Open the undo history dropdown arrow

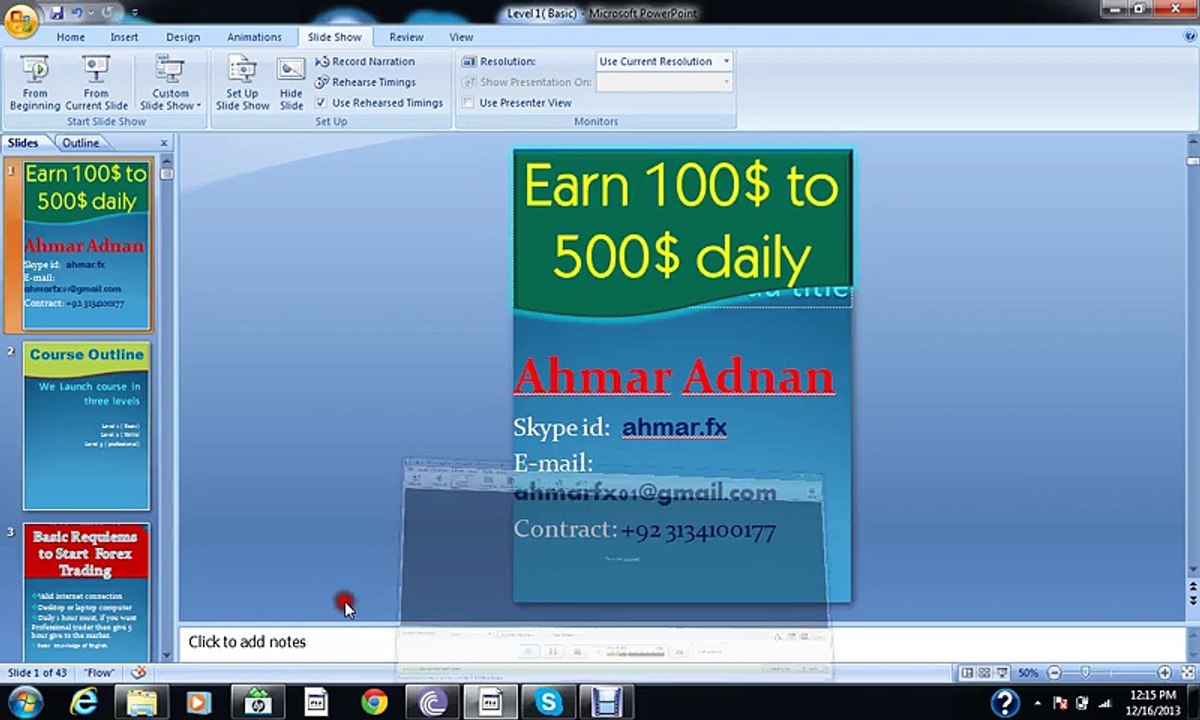(90, 14)
